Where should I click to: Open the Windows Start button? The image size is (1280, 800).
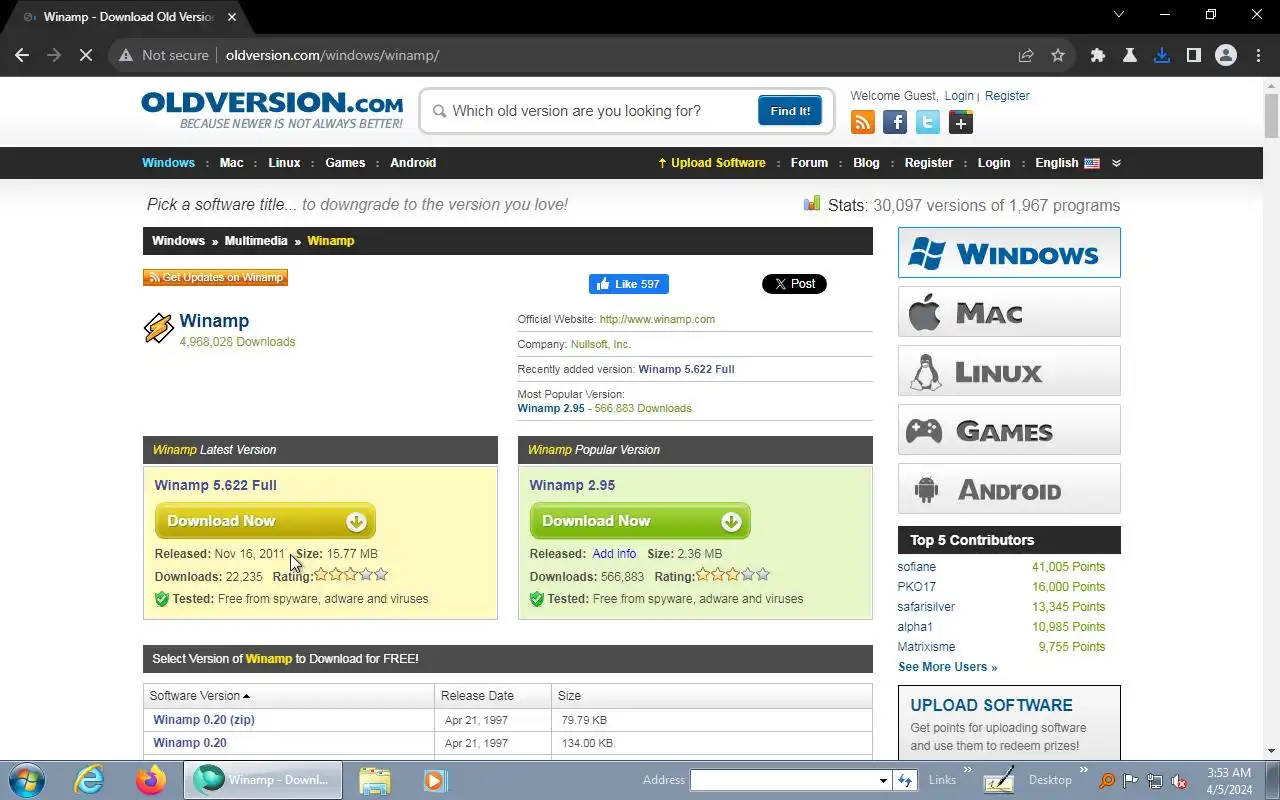26,780
